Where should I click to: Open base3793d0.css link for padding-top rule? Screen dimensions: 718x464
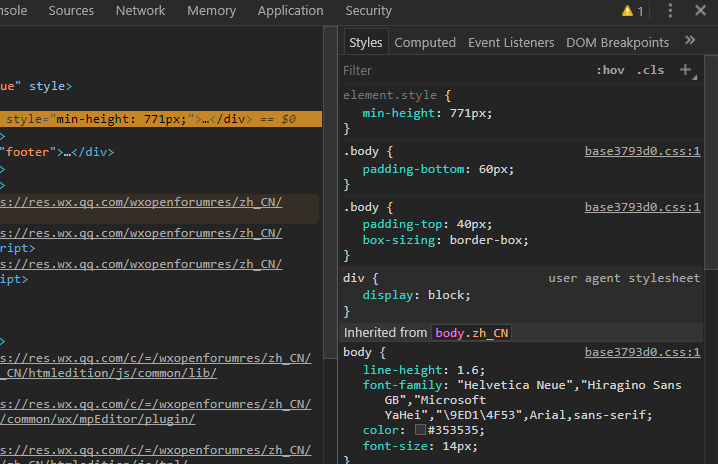pyautogui.click(x=642, y=207)
